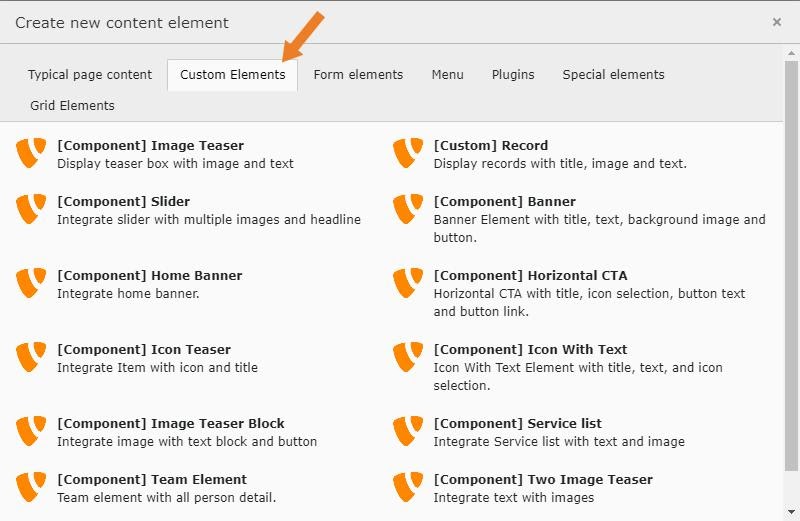Viewport: 800px width, 521px height.
Task: Select the Icon With Text title link
Action: click(x=530, y=349)
